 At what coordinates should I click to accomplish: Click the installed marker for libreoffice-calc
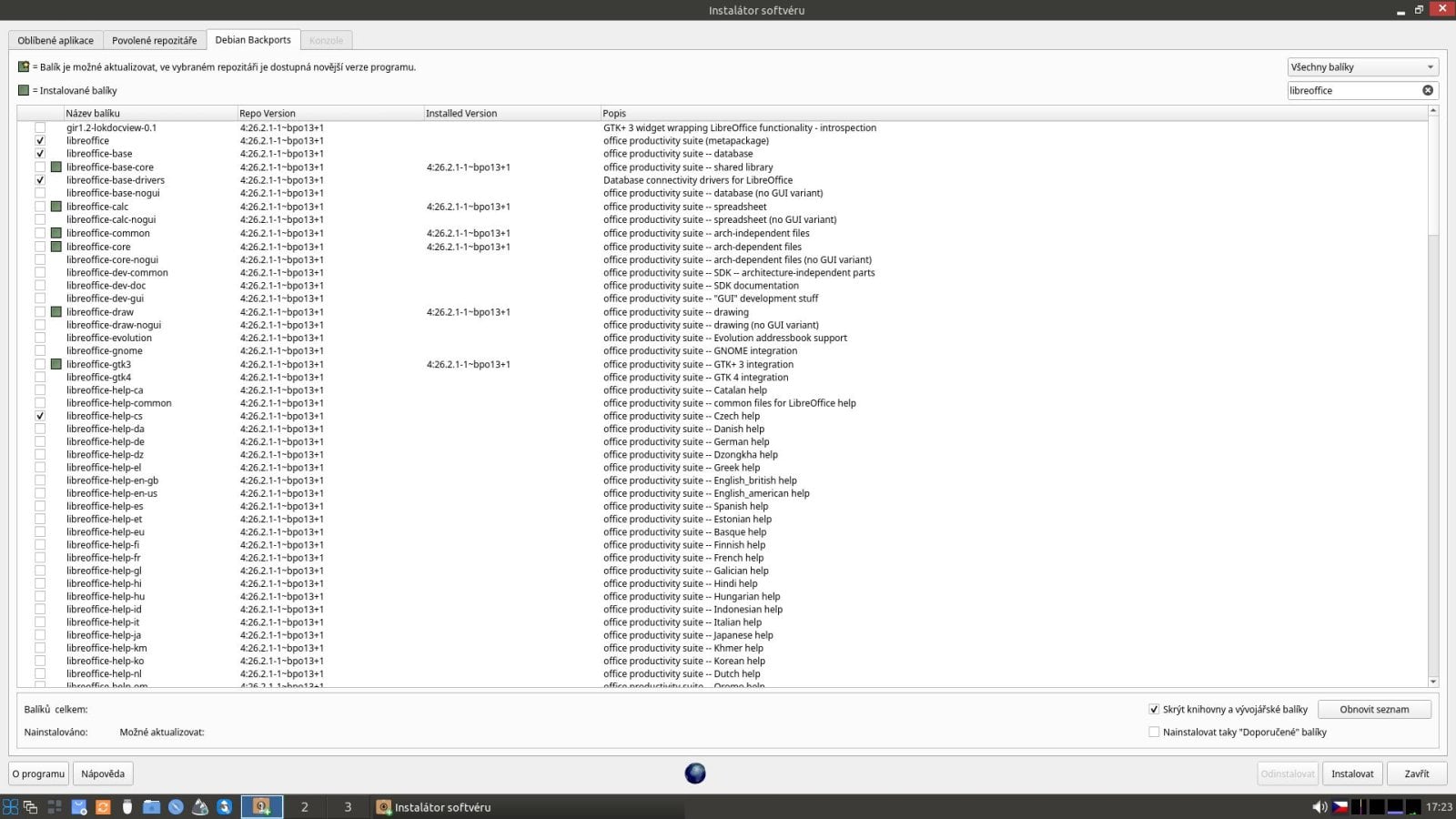(56, 207)
